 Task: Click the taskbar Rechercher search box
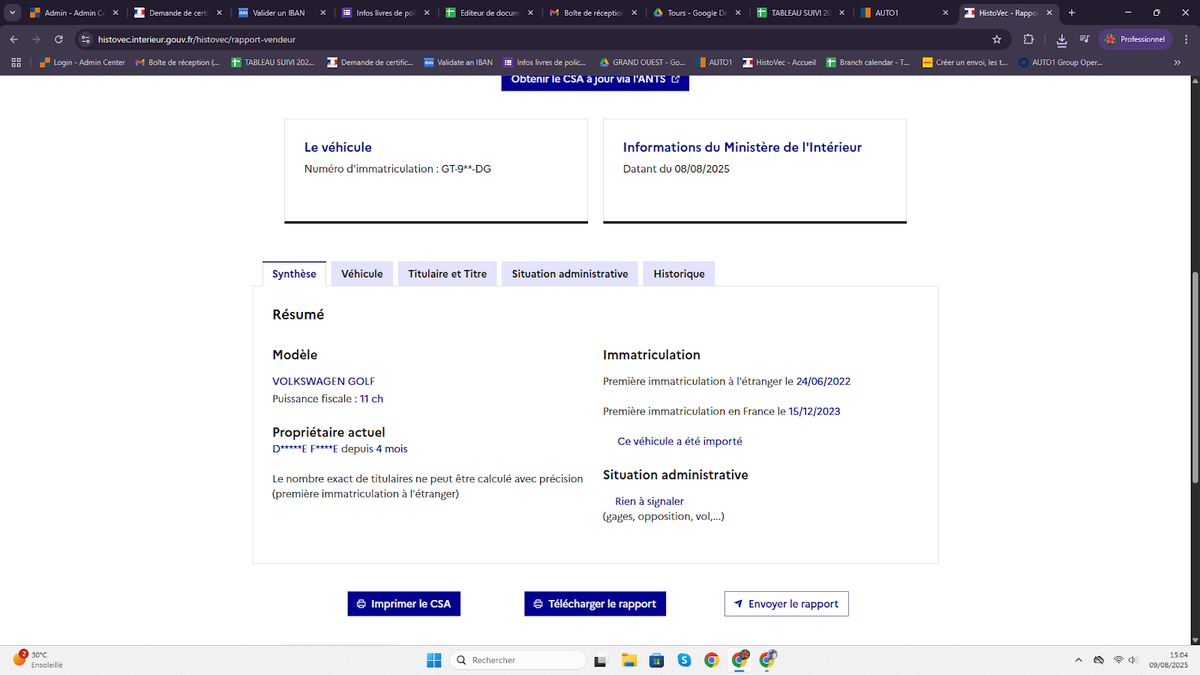tap(517, 660)
